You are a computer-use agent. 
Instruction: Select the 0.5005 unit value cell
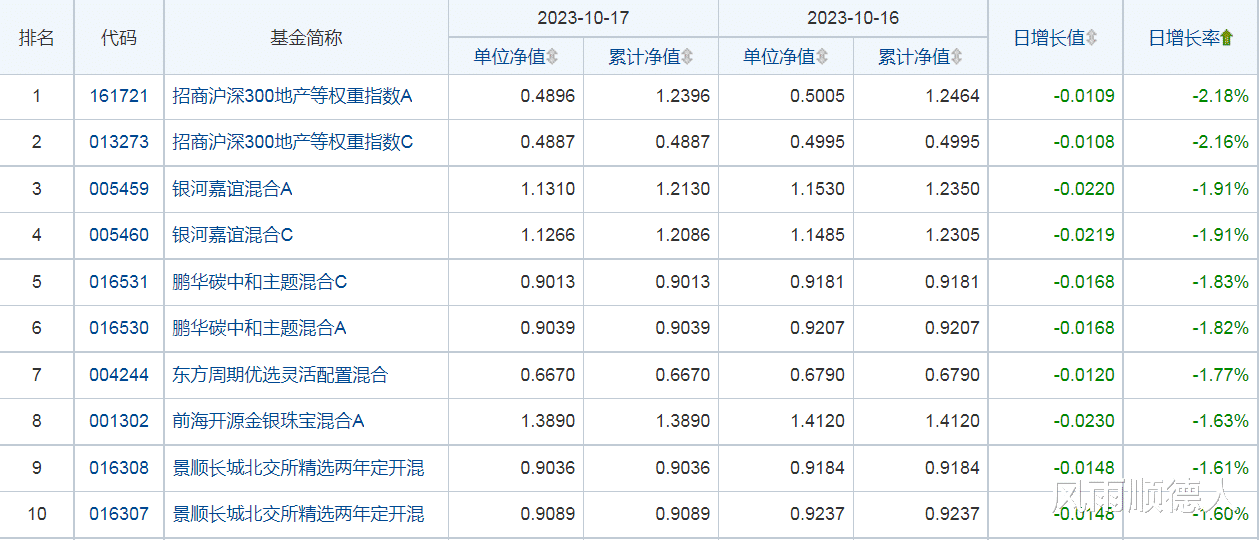tap(786, 97)
